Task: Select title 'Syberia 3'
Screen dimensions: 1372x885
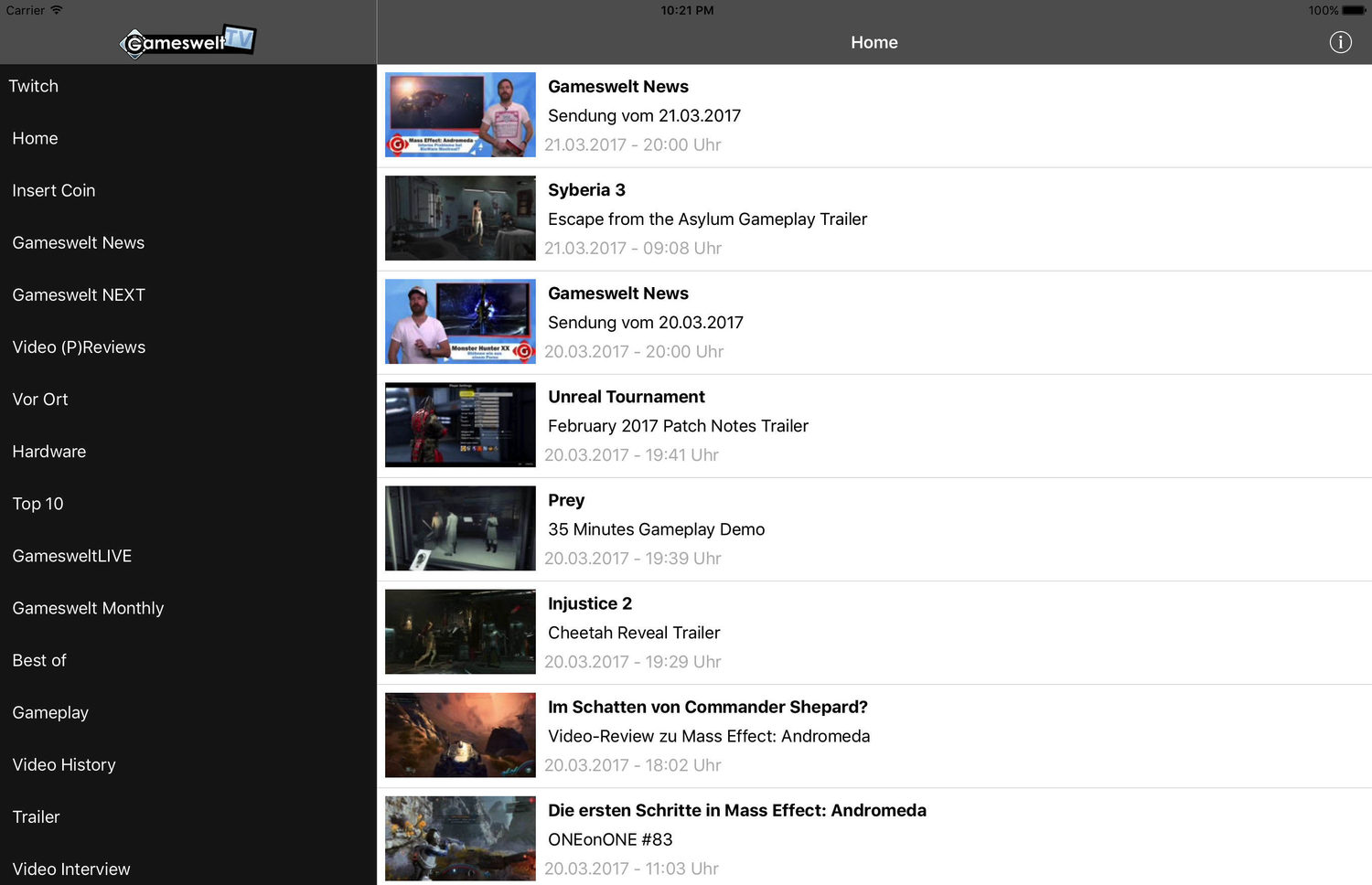Action: pyautogui.click(x=586, y=190)
